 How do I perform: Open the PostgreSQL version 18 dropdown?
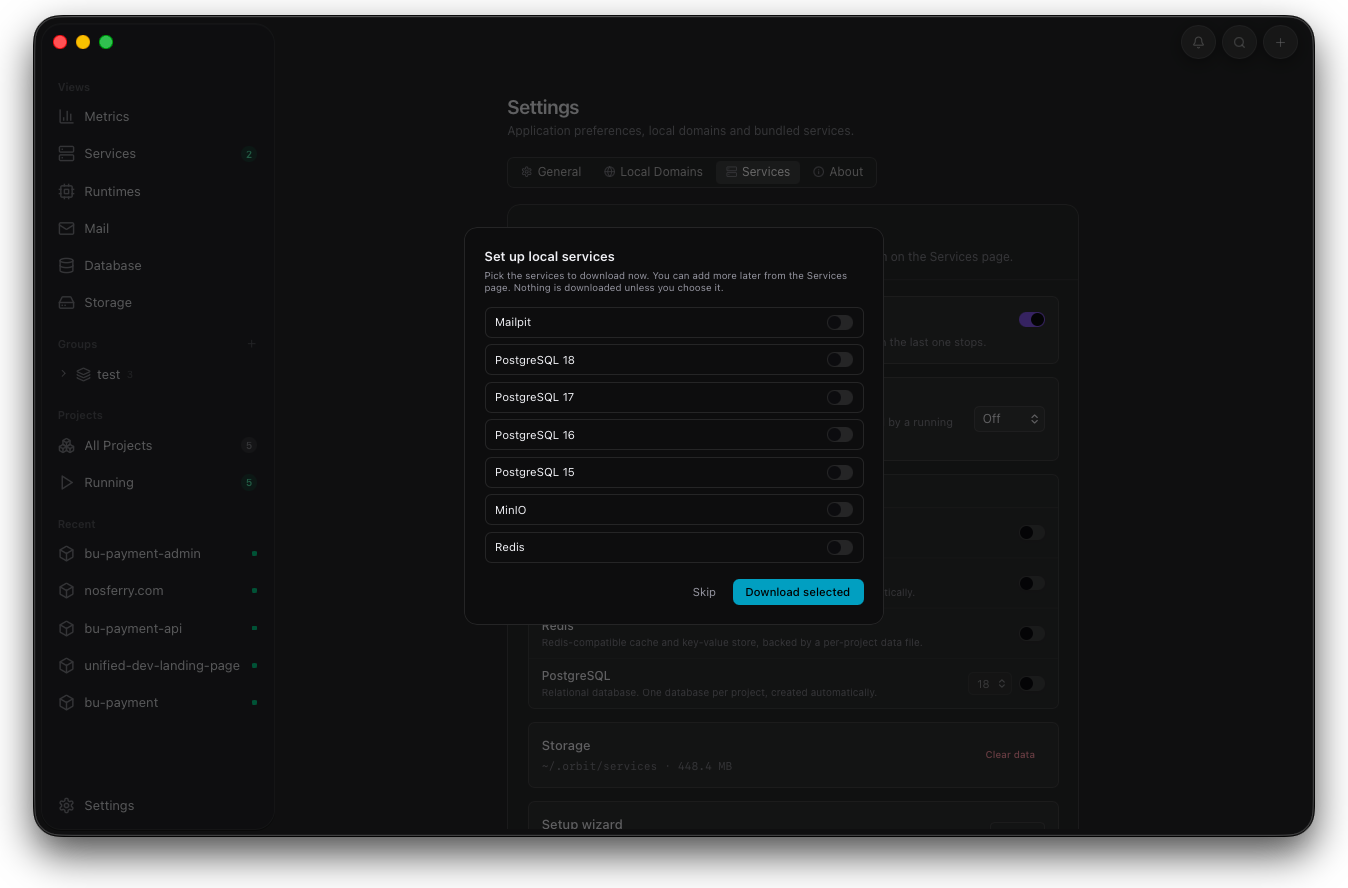(989, 684)
